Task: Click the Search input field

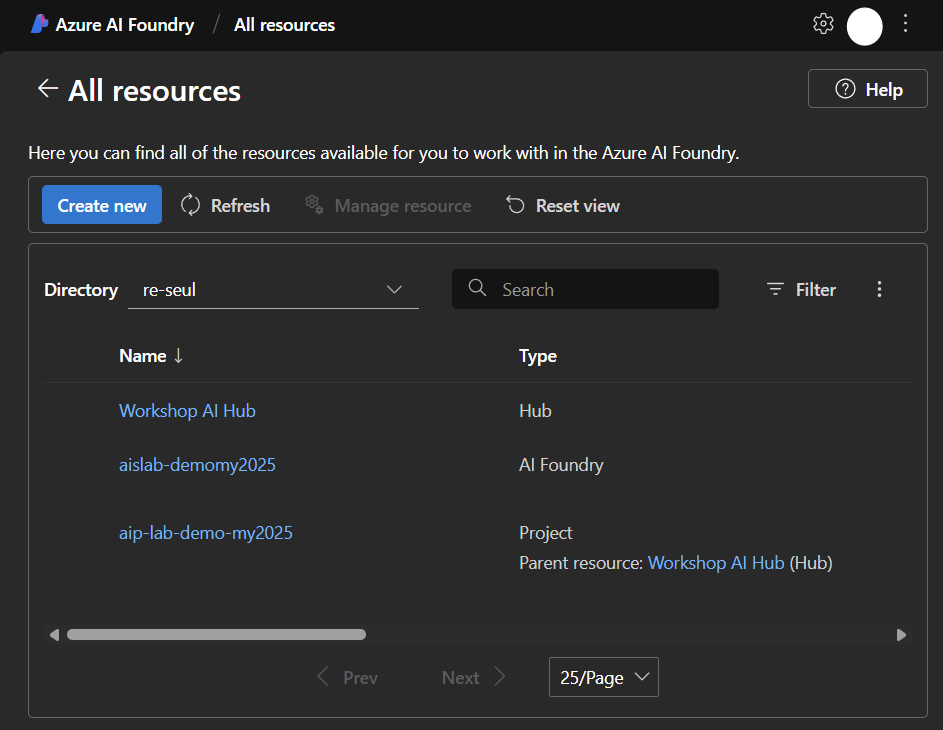Action: (x=585, y=289)
